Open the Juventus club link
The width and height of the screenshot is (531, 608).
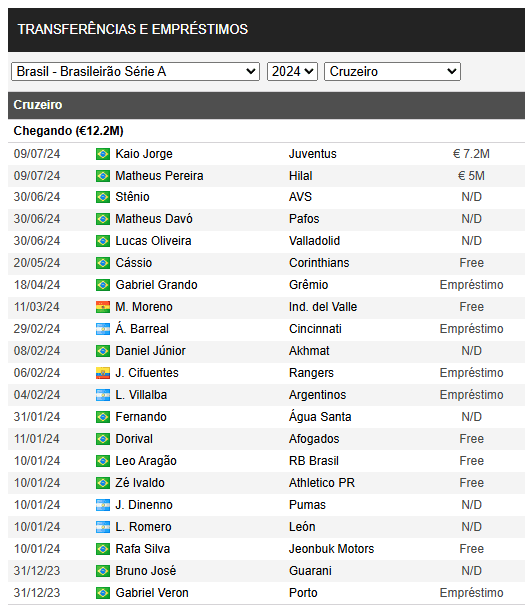tap(313, 154)
